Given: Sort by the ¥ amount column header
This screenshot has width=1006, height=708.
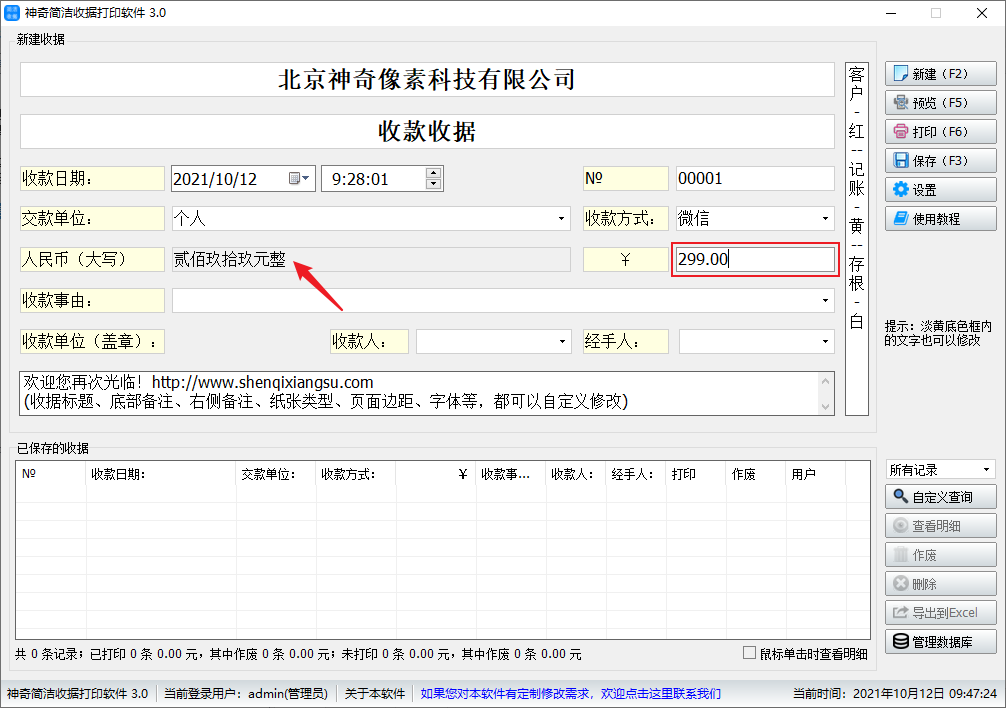Looking at the screenshot, I should (436, 474).
